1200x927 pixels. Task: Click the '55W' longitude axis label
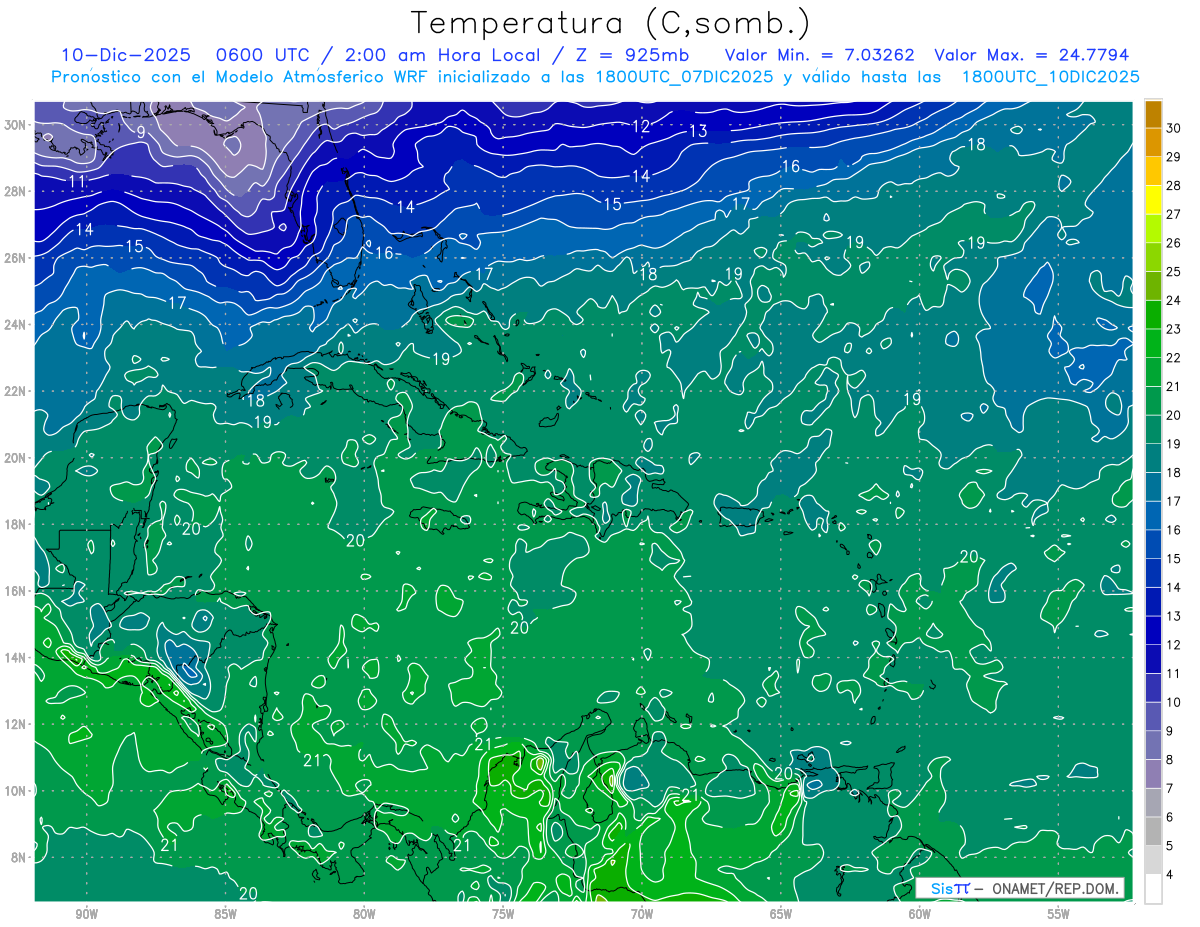[1059, 913]
